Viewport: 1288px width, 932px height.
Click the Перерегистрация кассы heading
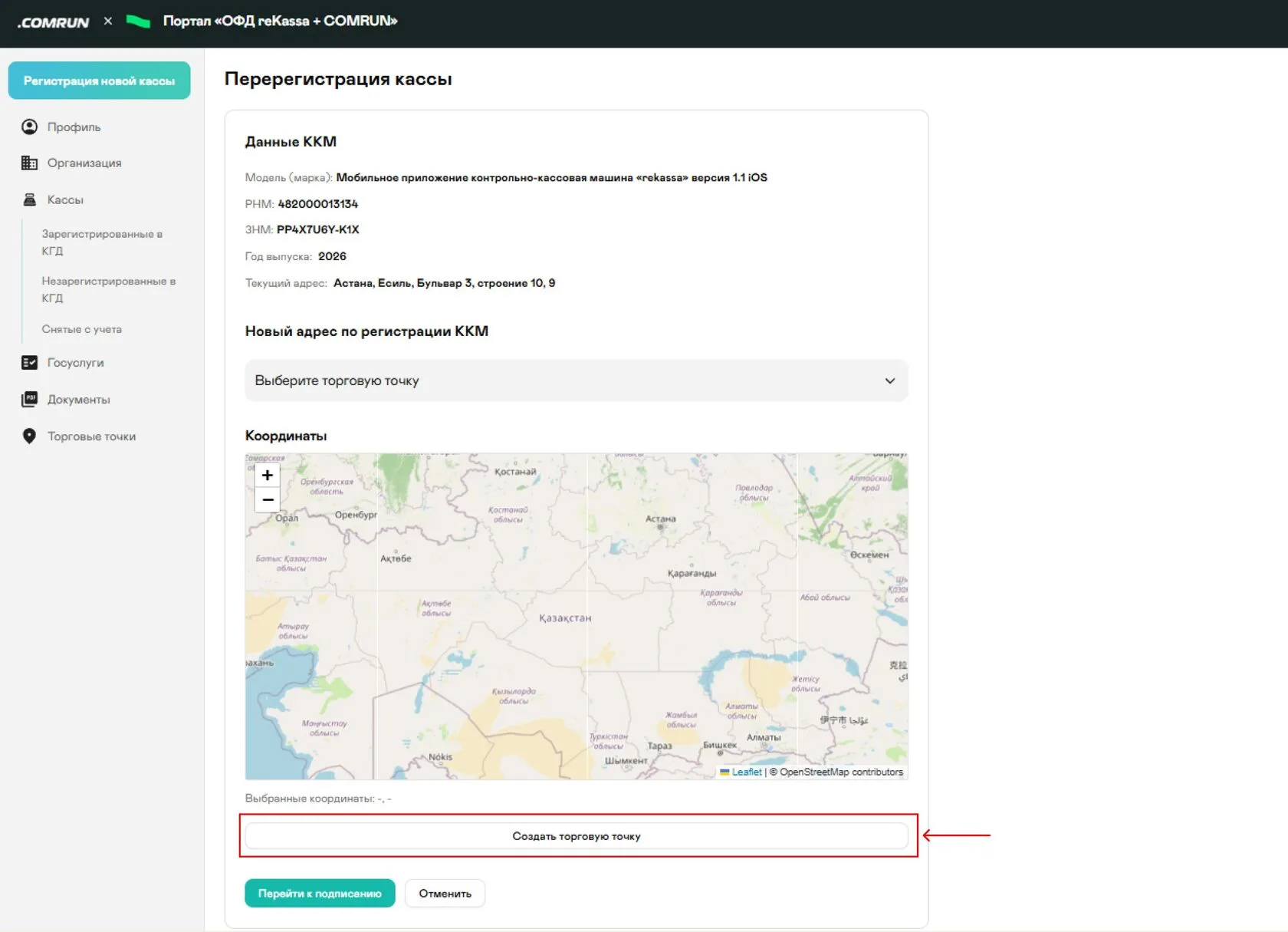pos(338,79)
